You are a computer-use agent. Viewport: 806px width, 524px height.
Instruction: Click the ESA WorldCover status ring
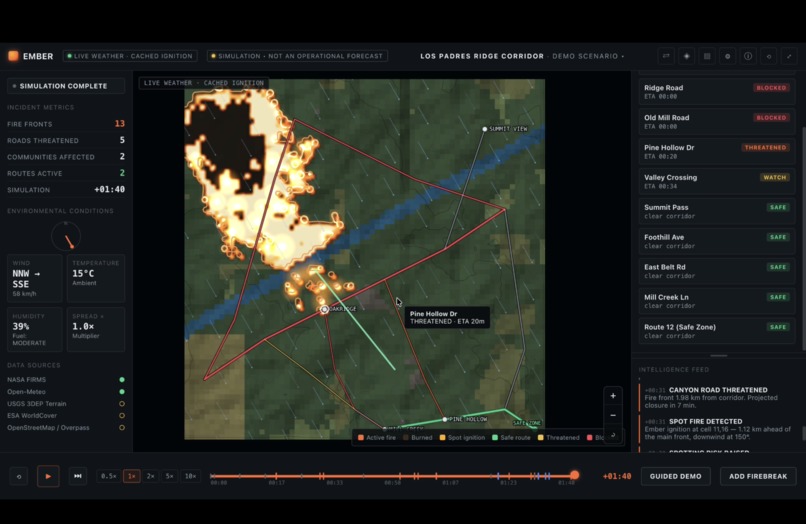point(122,415)
